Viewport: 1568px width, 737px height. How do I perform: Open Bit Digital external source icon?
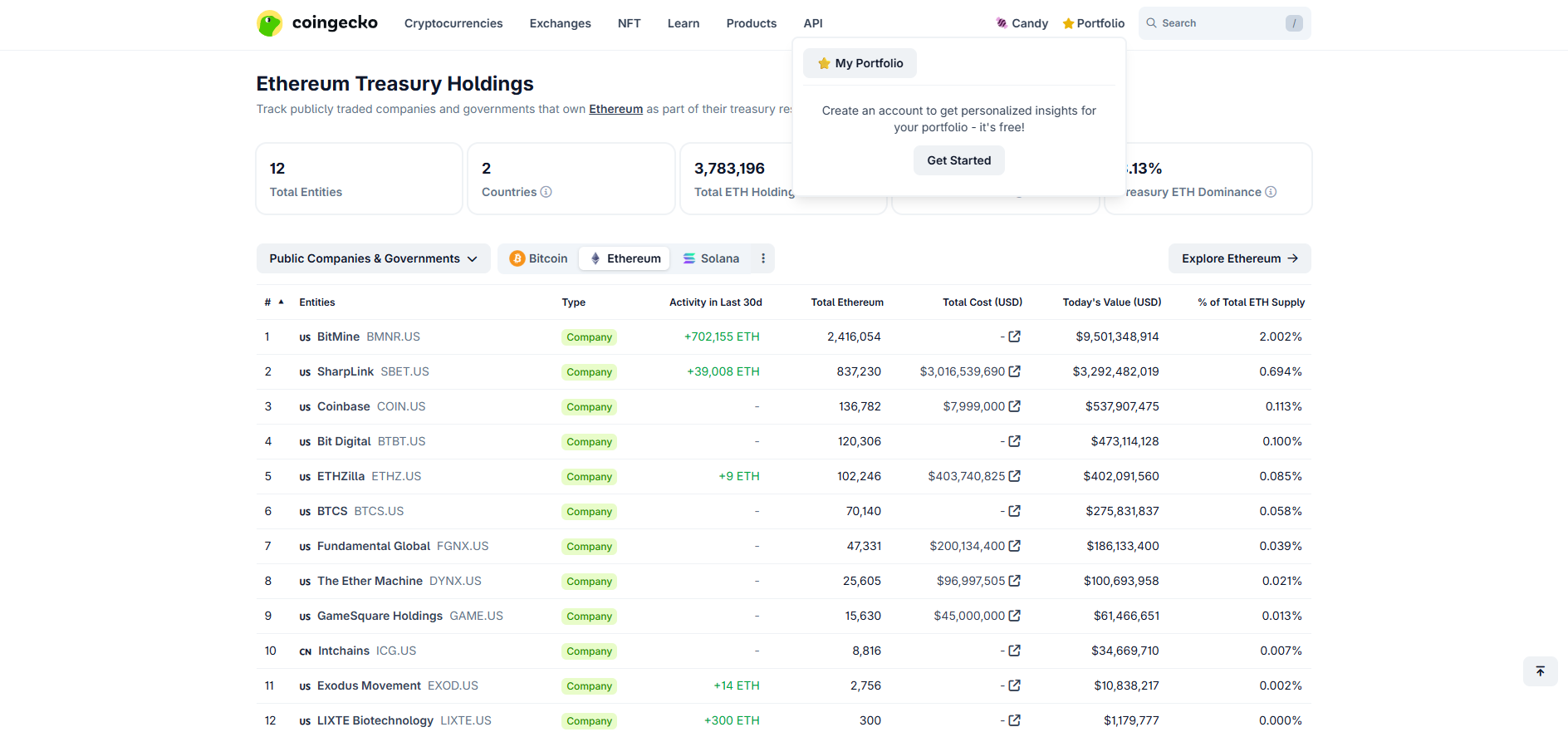pyautogui.click(x=1014, y=441)
